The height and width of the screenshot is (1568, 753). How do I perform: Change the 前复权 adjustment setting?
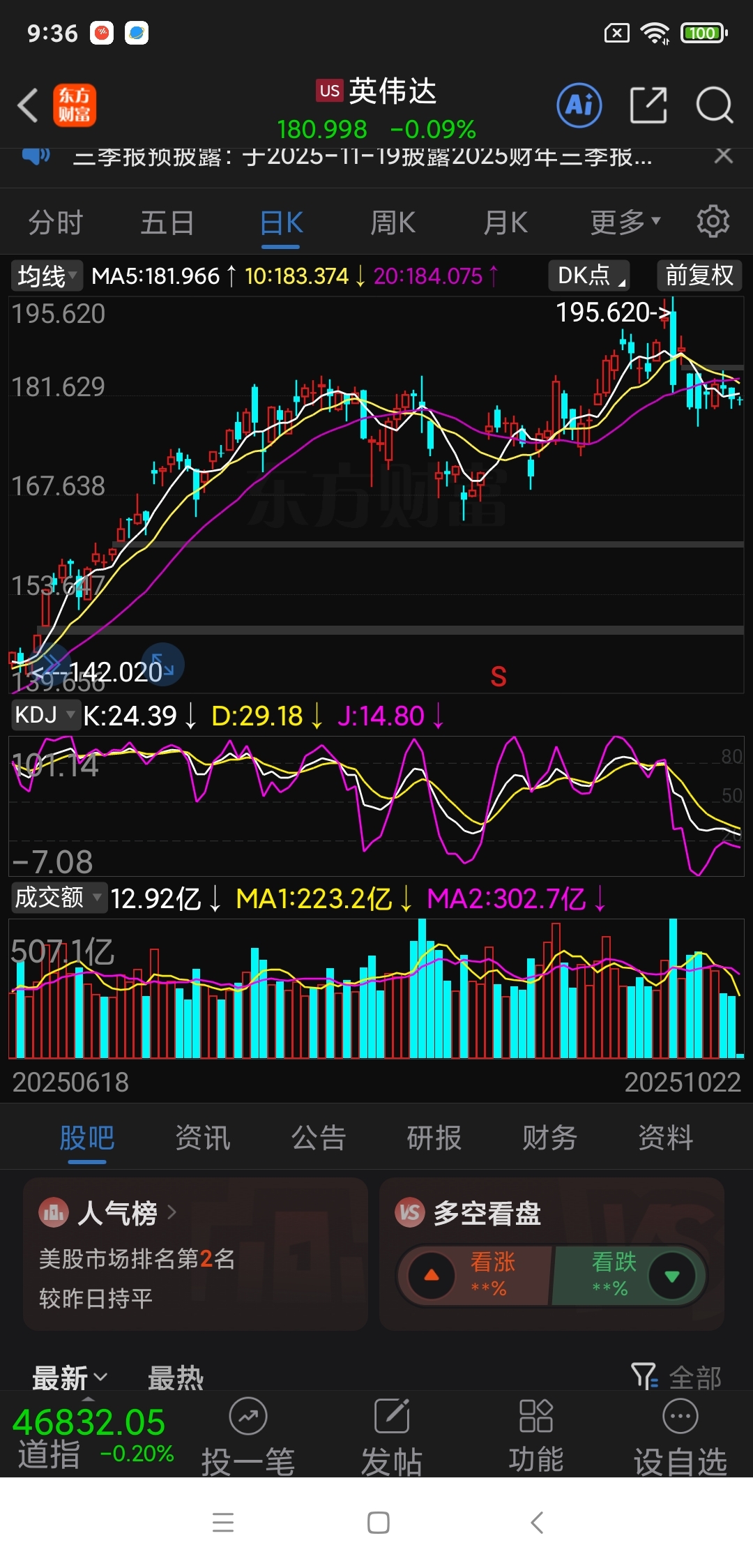point(699,276)
